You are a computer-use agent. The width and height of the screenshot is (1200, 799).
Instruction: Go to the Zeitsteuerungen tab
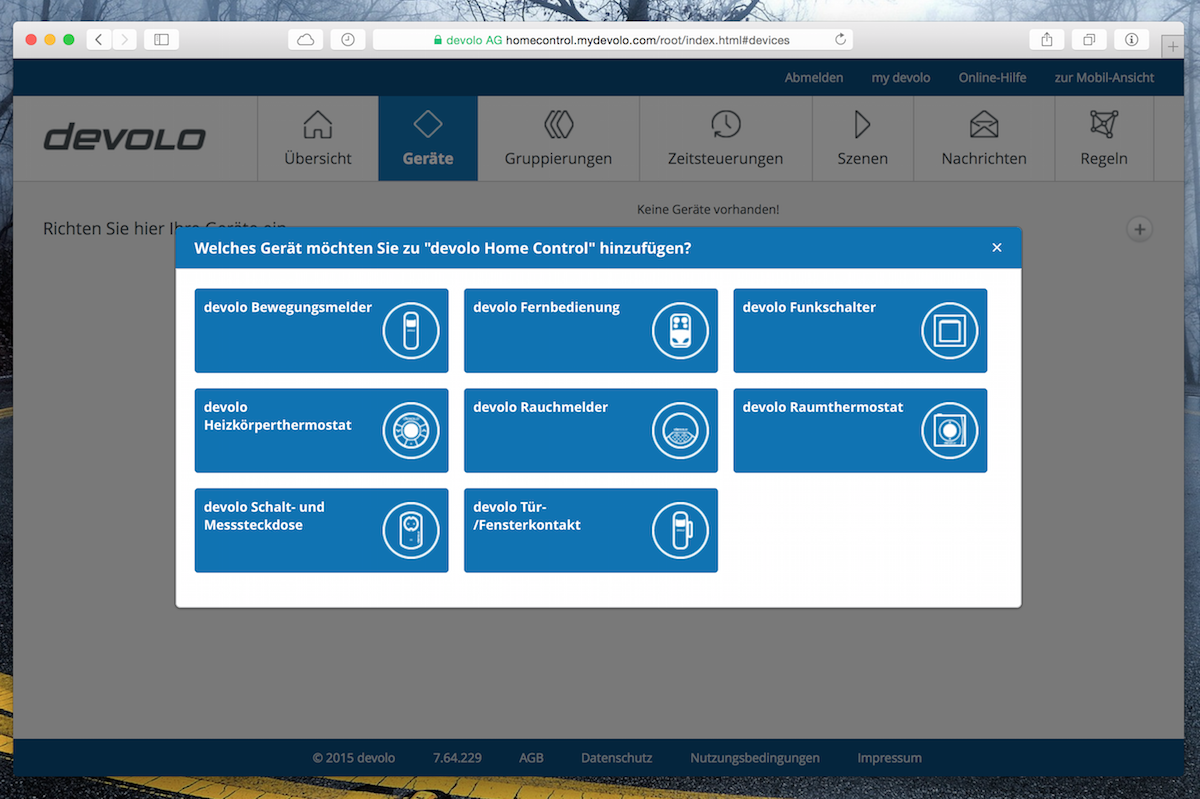click(726, 138)
